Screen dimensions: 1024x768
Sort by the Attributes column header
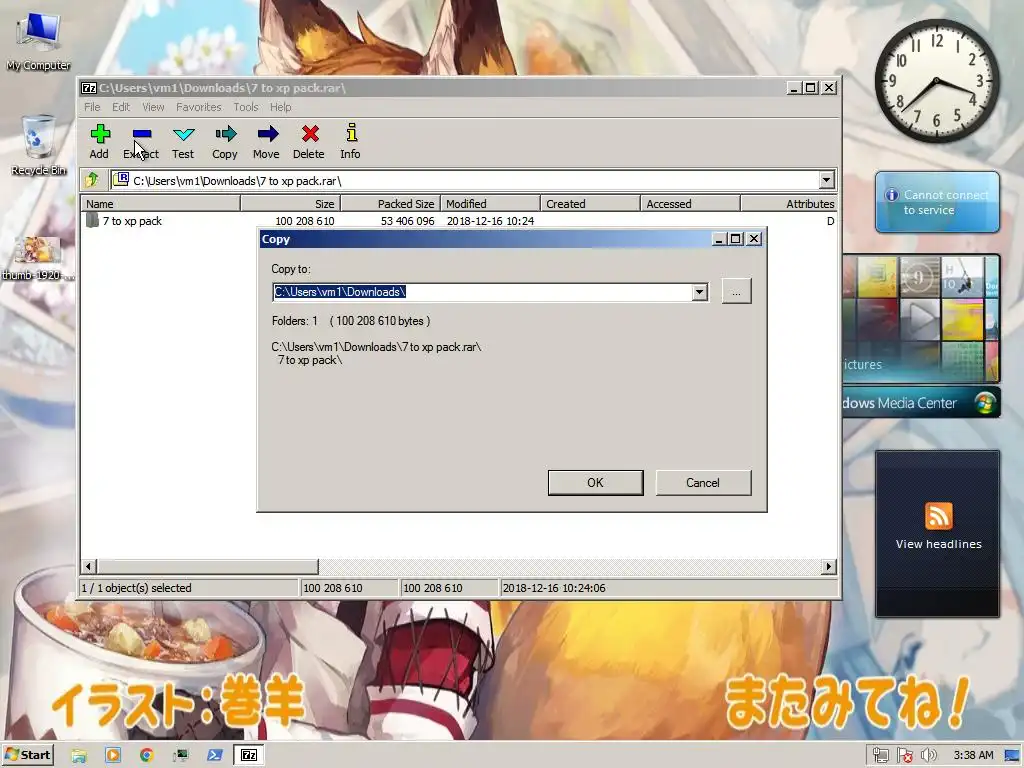click(789, 204)
